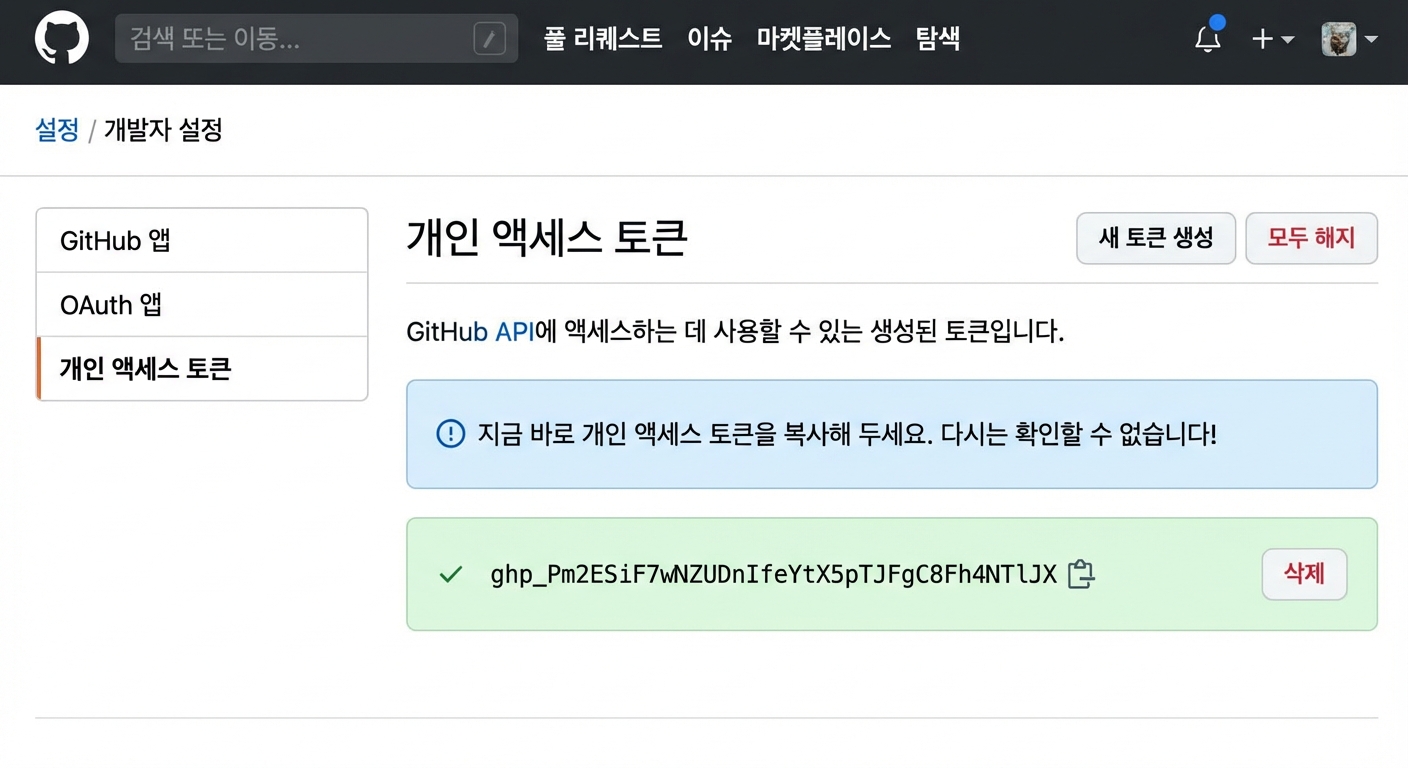Click the notifications bell icon

click(1208, 39)
